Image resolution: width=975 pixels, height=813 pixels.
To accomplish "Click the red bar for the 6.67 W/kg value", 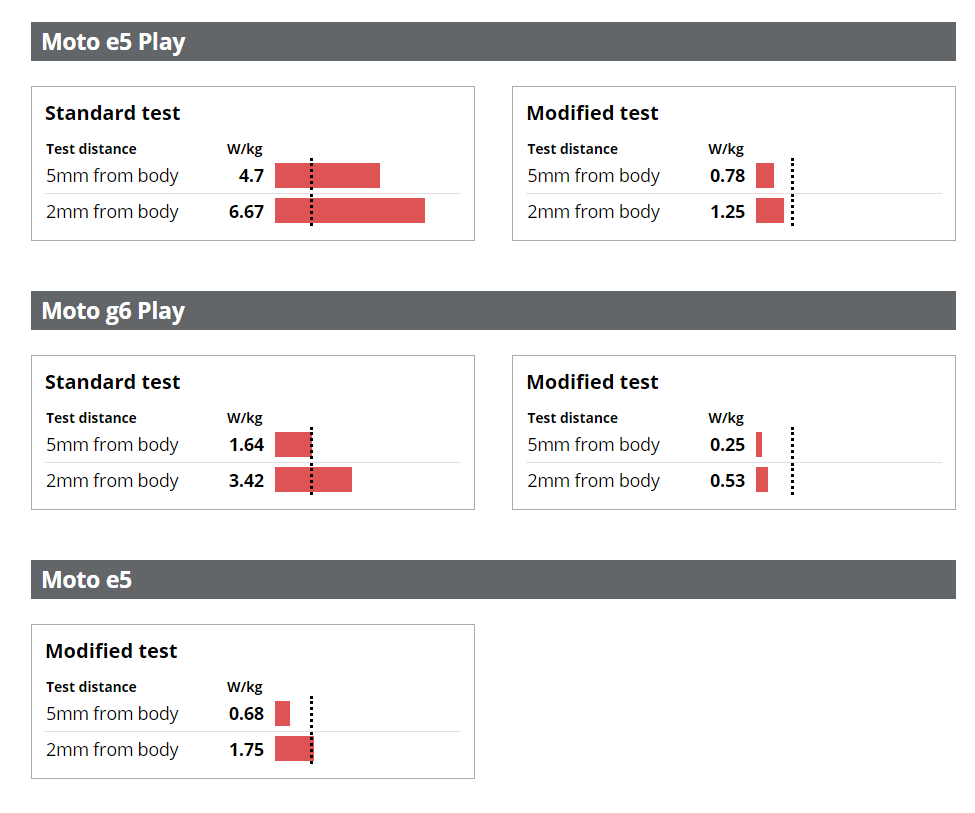I will (350, 211).
